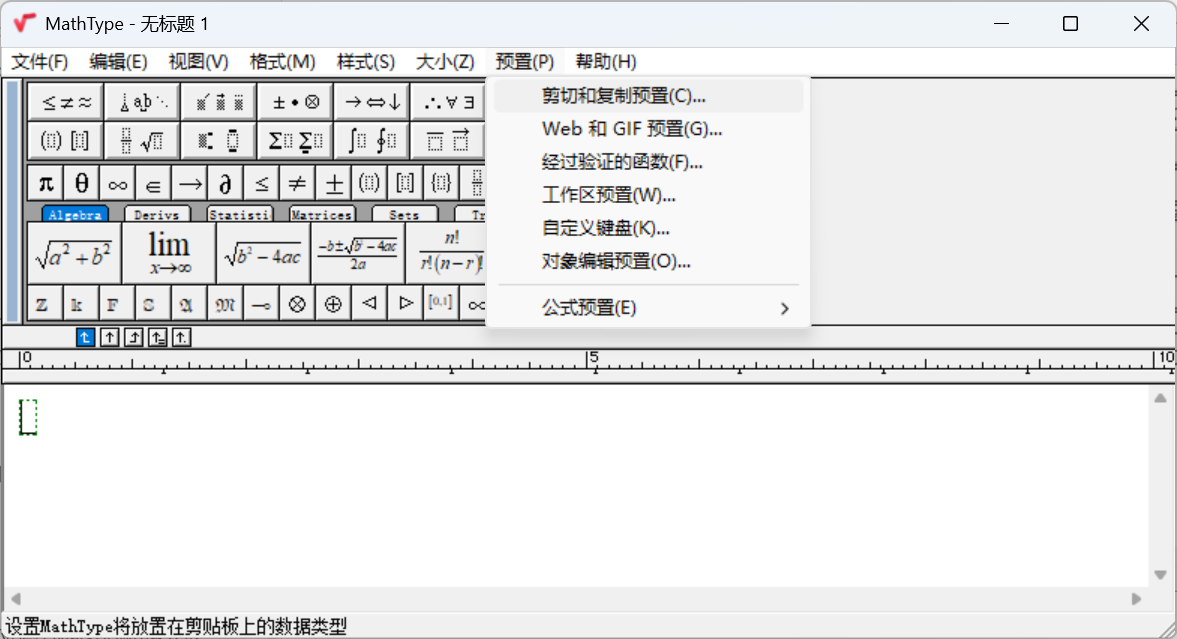
Task: Open the spaces and ellipses palette
Action: coord(143,102)
